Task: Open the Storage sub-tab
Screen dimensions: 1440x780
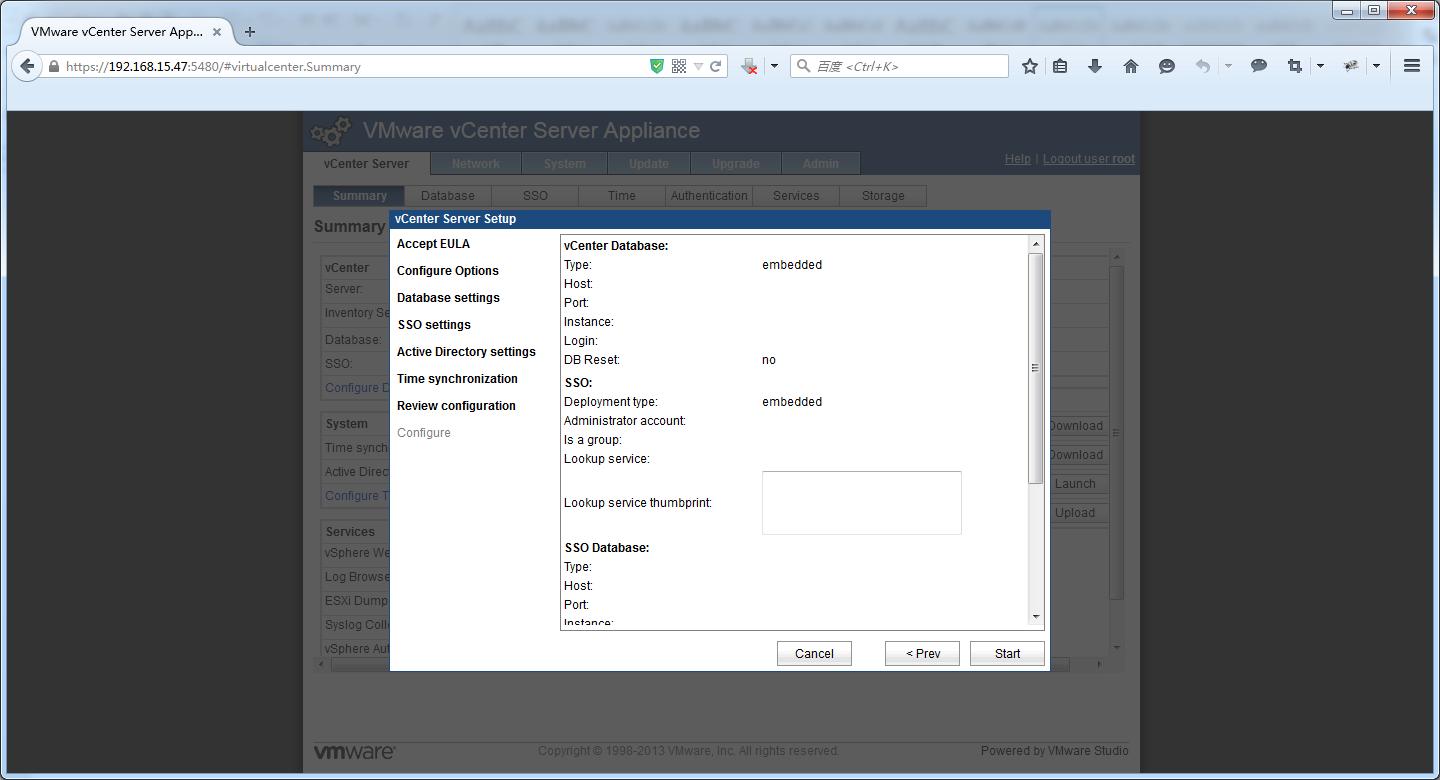Action: tap(883, 196)
